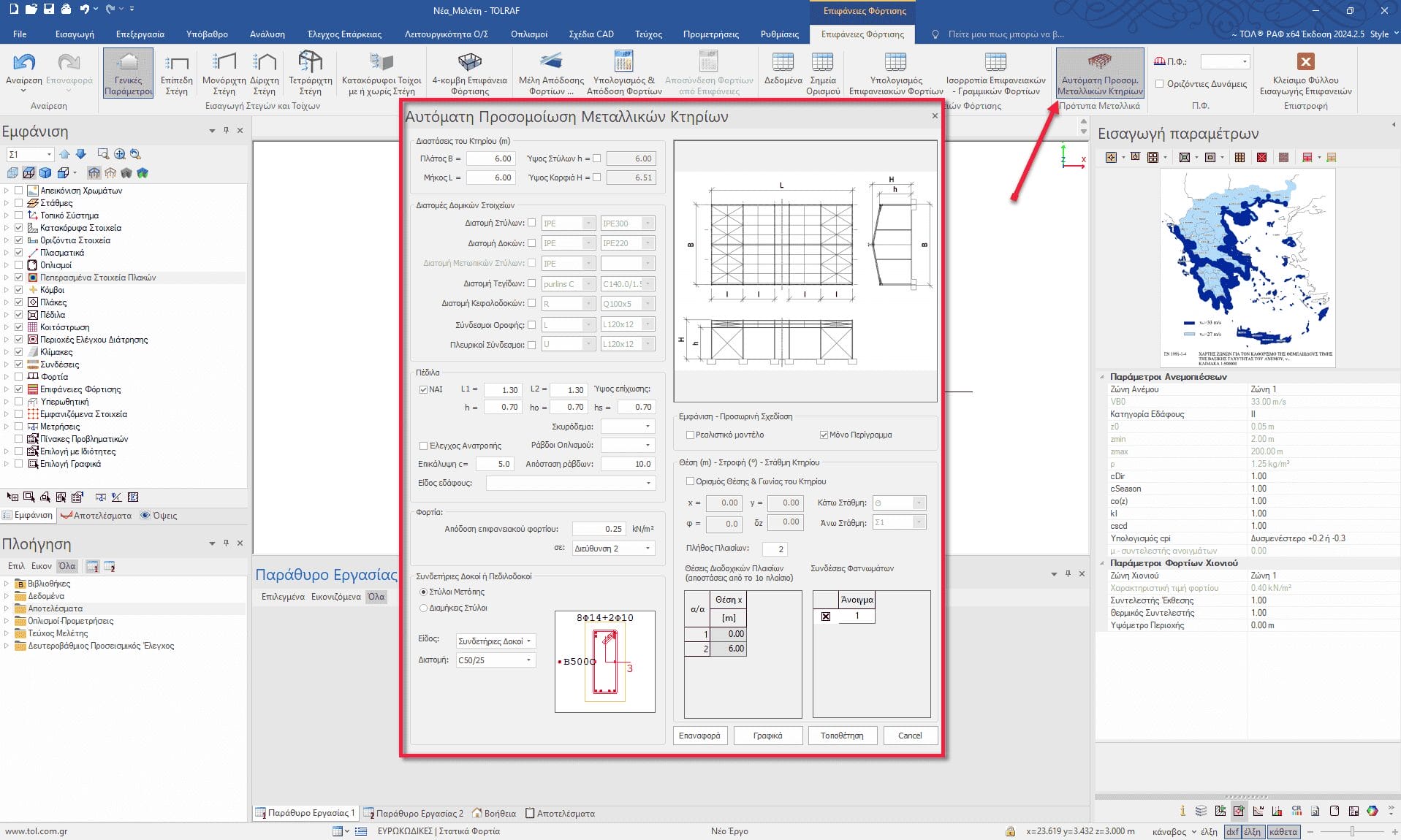Click the Πλάτος B input field
The width and height of the screenshot is (1401, 840).
pyautogui.click(x=490, y=159)
